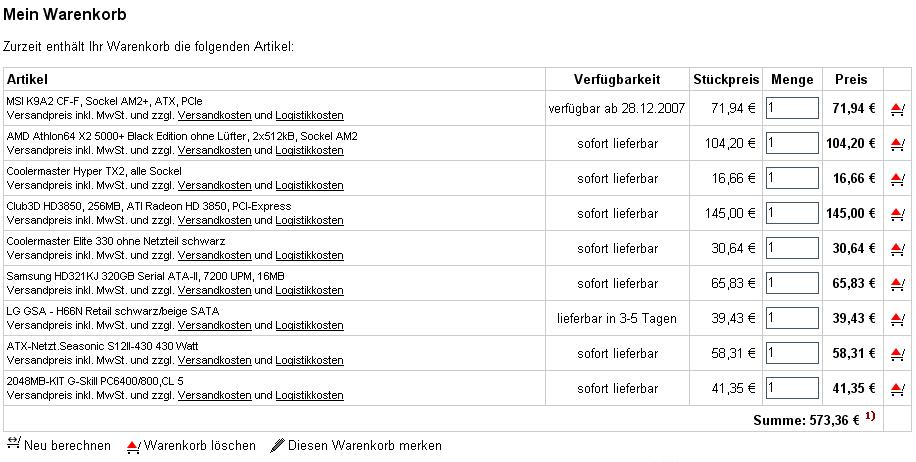Remove Seasonic S12II-430 power supply from cart
This screenshot has height=462, width=916.
click(x=897, y=355)
